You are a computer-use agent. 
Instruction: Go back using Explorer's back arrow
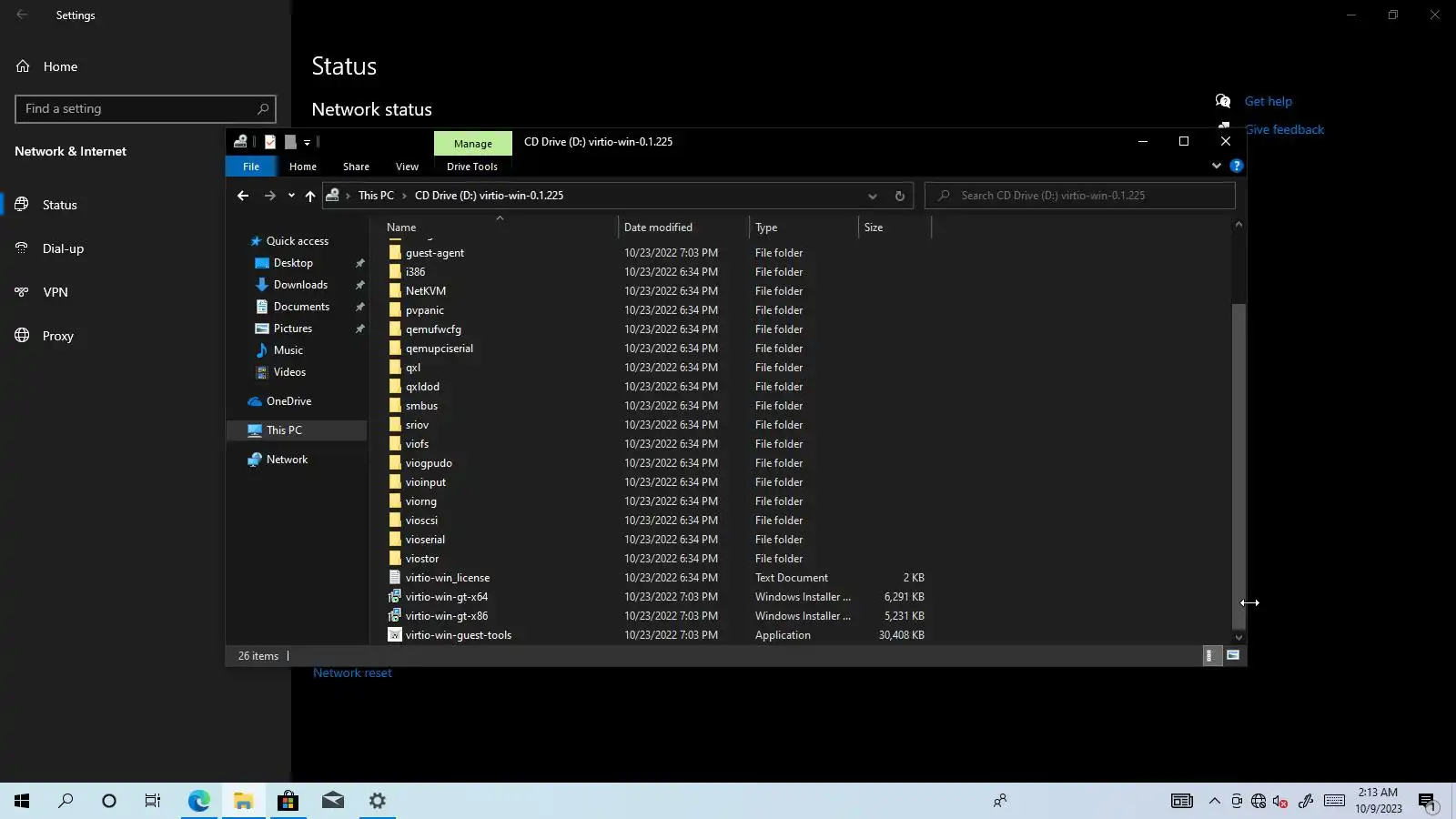click(x=243, y=196)
